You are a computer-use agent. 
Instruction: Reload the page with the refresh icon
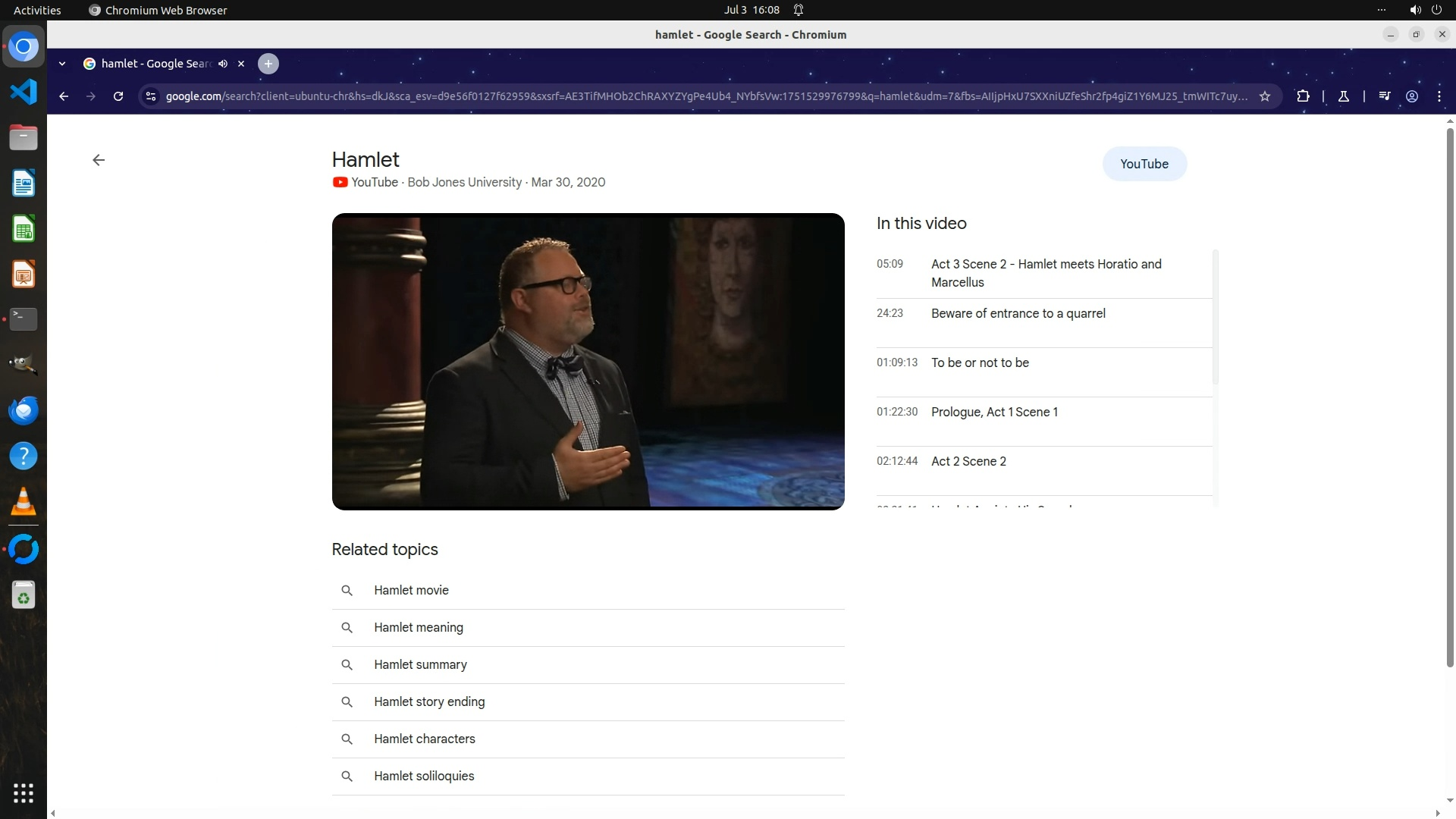[x=118, y=96]
